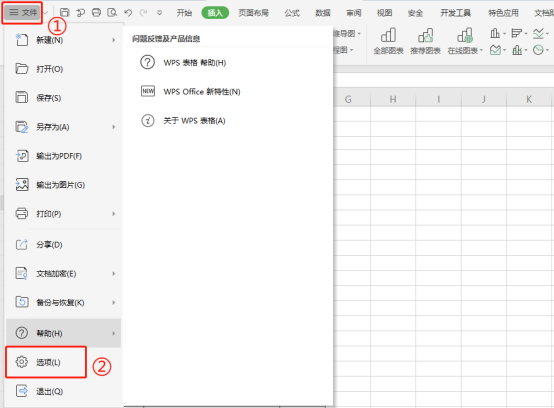Select the 插入 ribbon tab

[x=215, y=13]
